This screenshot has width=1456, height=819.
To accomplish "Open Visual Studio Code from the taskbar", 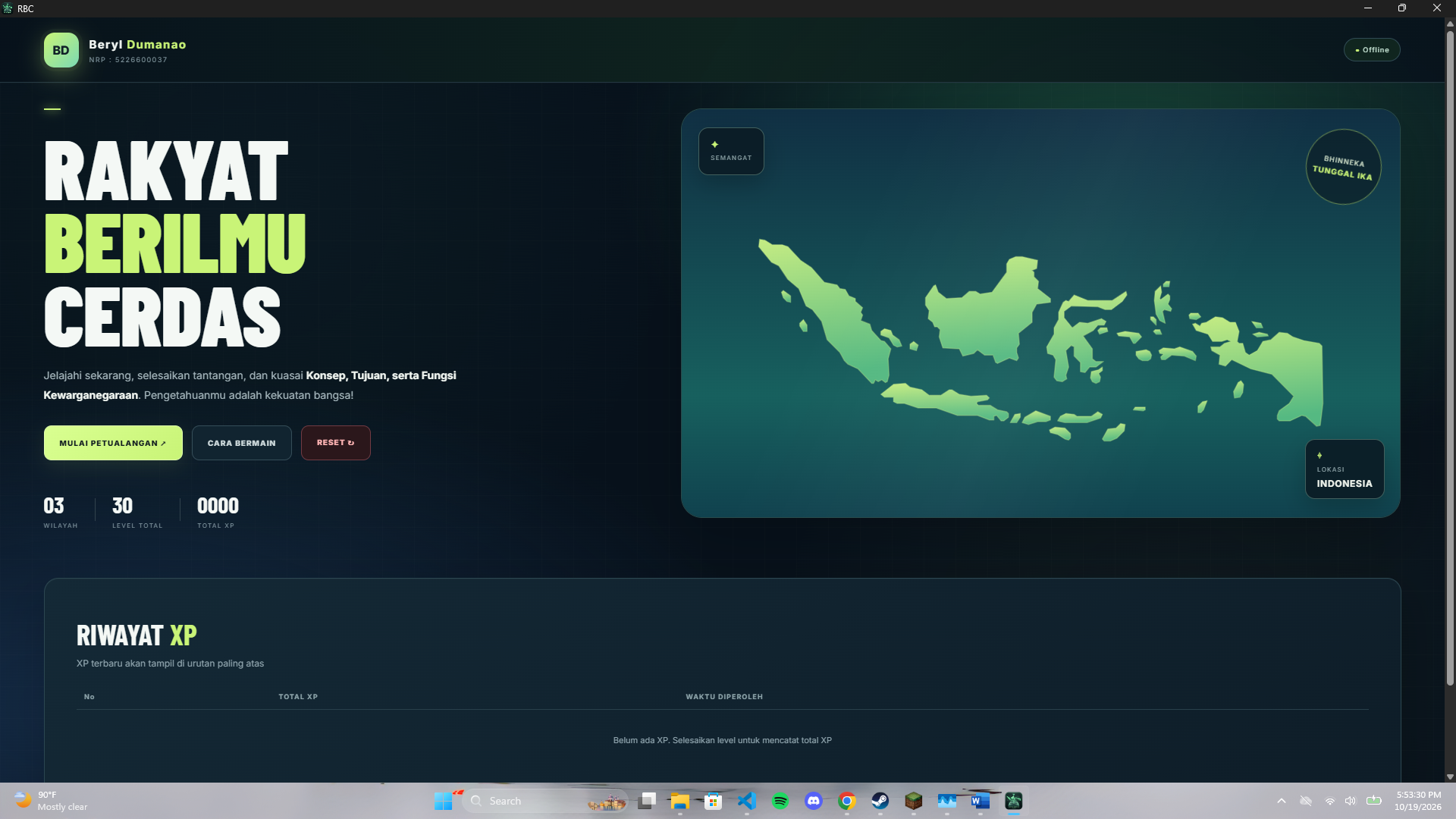I will coord(747,801).
